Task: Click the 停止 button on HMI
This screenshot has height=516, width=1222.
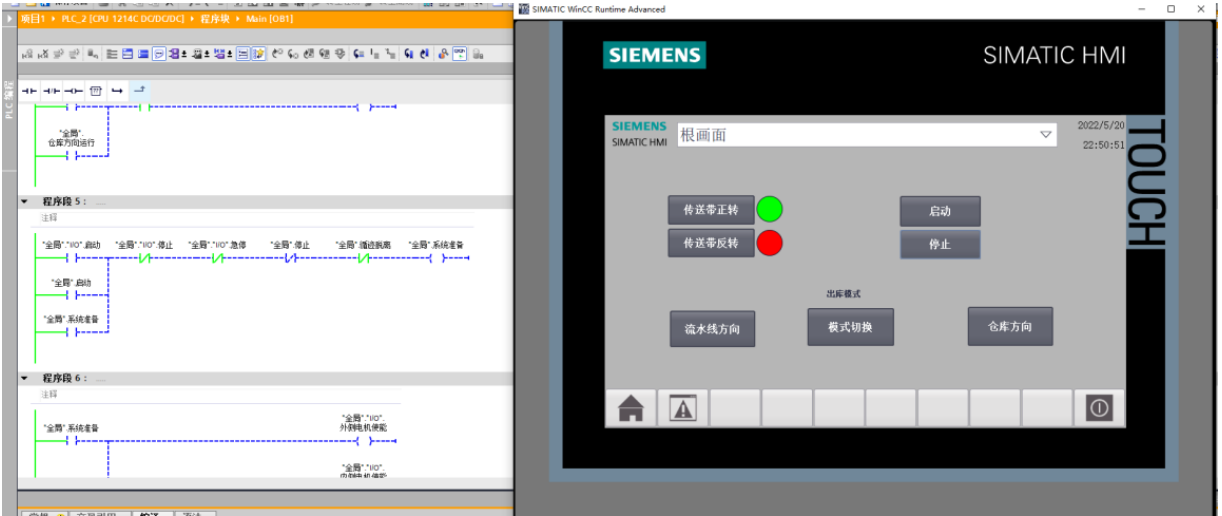Action: pyautogui.click(x=940, y=244)
